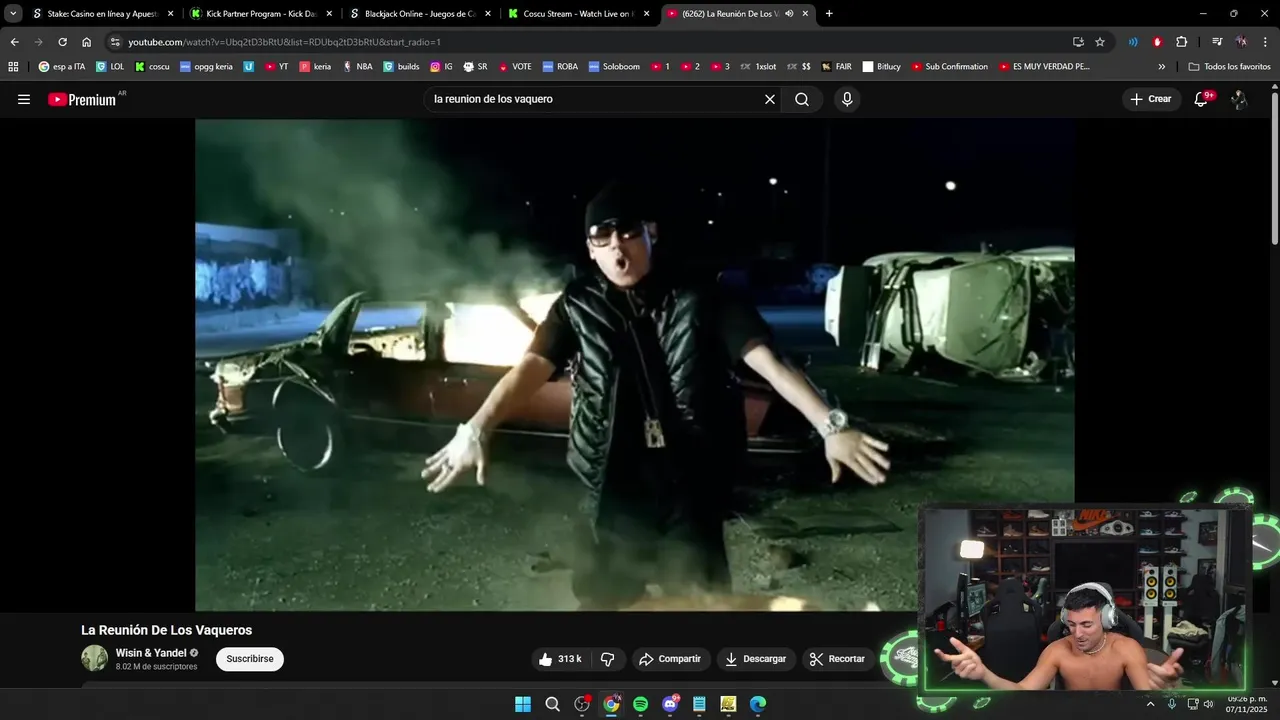The width and height of the screenshot is (1280, 720).
Task: Open Wisin & Yandel channel avatar
Action: pos(95,658)
